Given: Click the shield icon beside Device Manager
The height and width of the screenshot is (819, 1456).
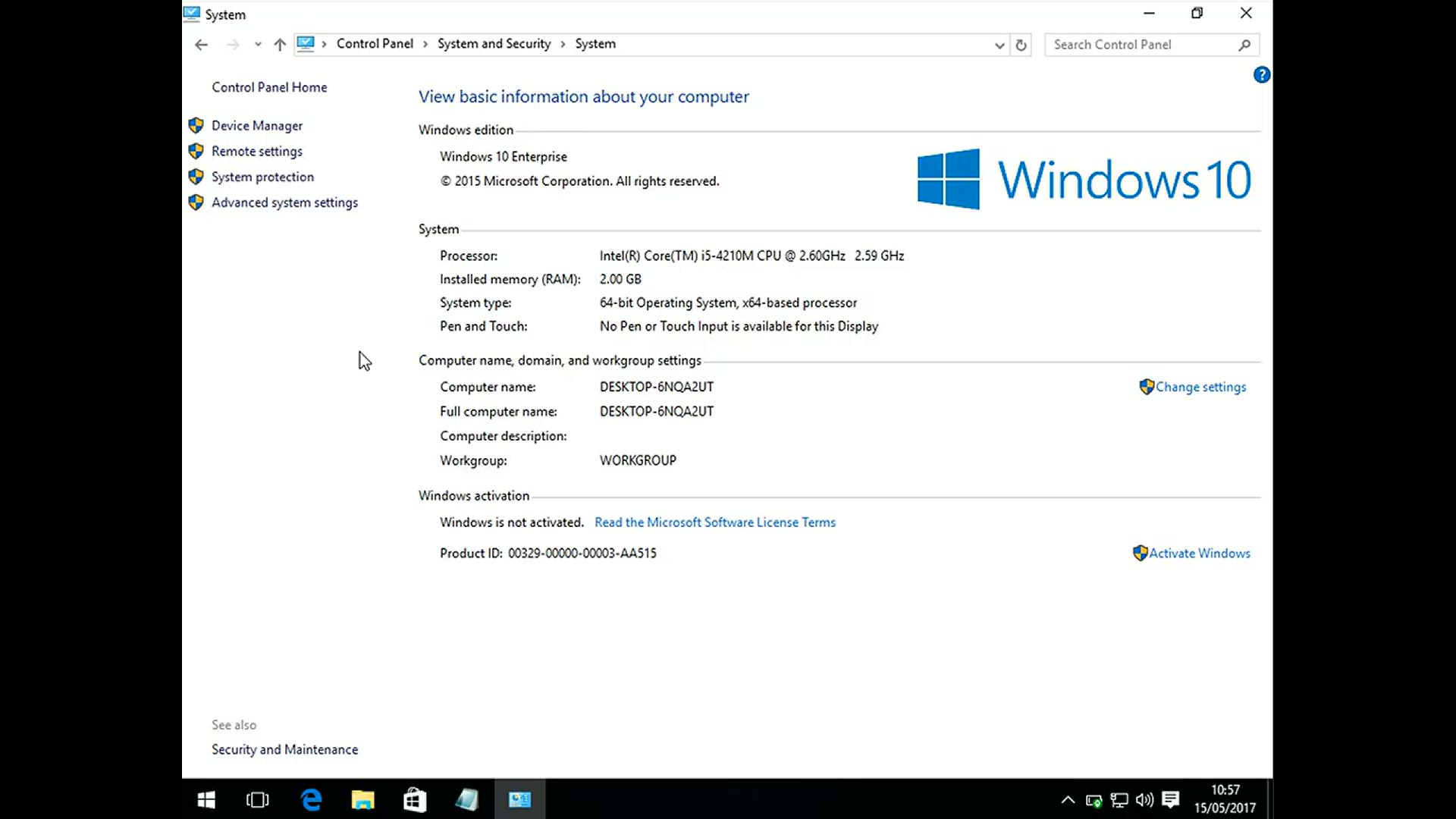Looking at the screenshot, I should coord(196,125).
